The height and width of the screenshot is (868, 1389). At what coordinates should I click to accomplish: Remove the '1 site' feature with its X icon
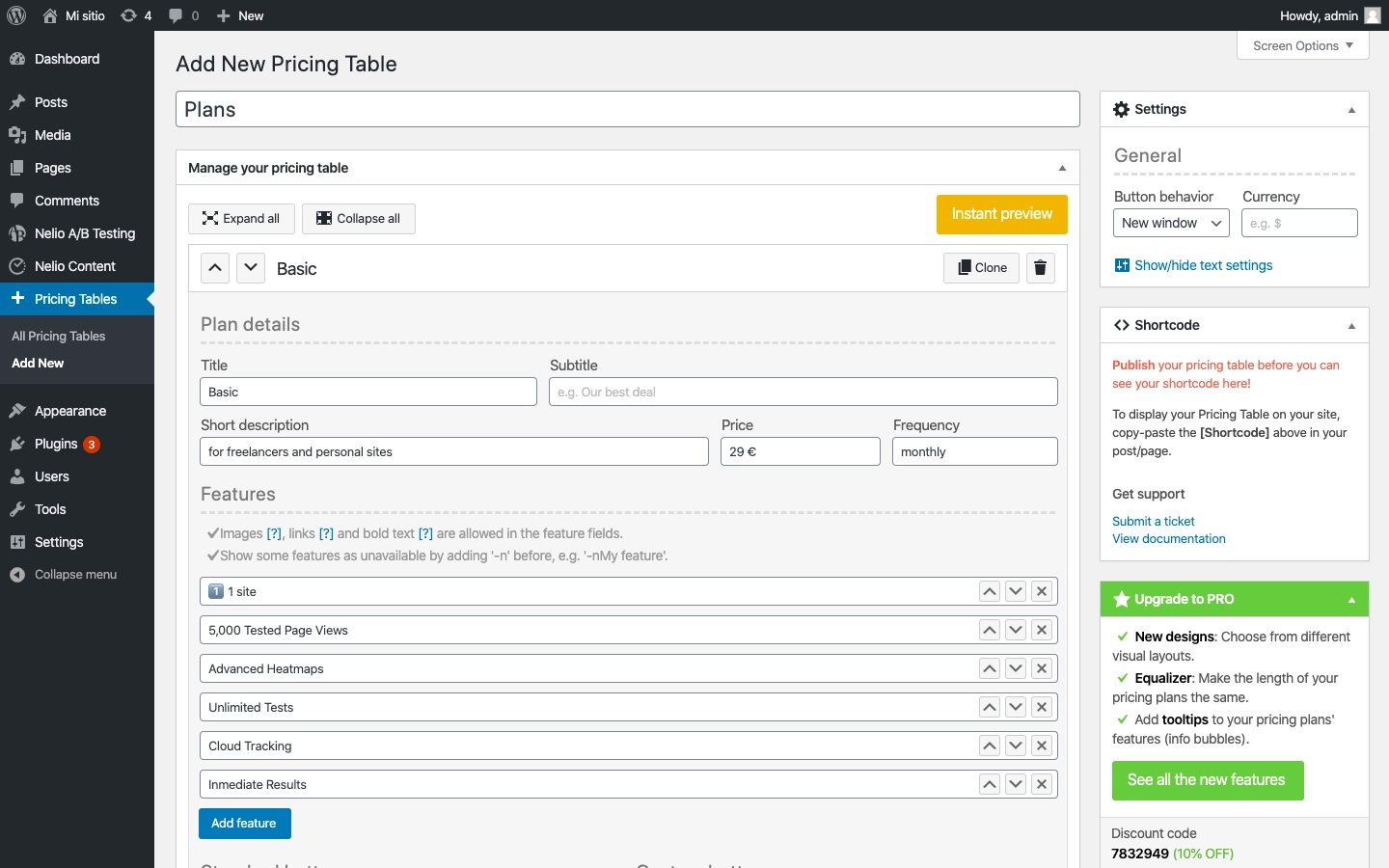1042,591
